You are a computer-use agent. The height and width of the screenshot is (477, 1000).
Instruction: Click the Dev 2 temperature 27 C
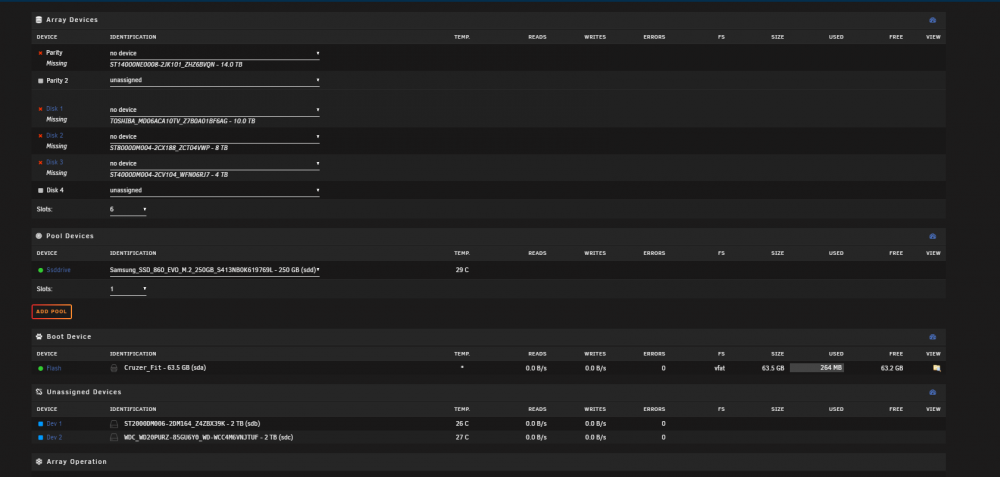462,438
